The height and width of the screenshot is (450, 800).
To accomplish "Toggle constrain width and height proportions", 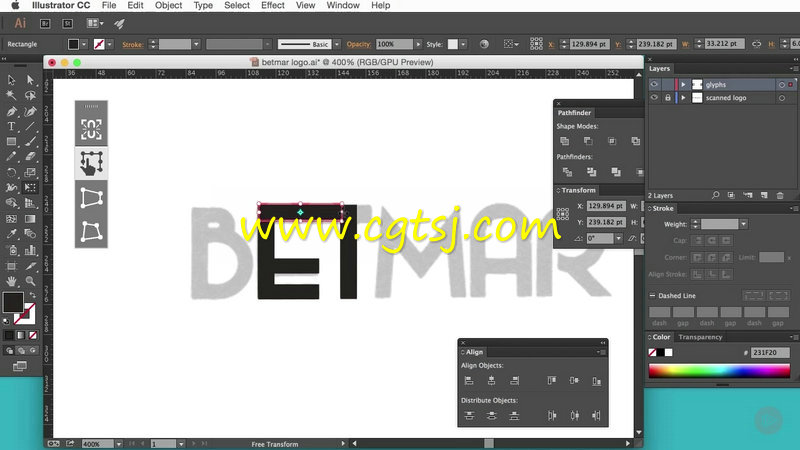I will point(757,44).
